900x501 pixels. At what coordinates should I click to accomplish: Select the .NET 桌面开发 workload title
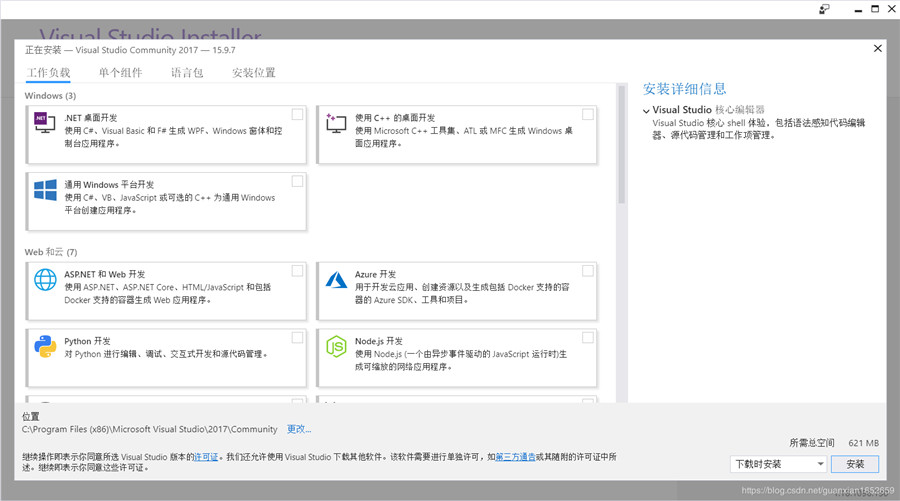(x=91, y=118)
